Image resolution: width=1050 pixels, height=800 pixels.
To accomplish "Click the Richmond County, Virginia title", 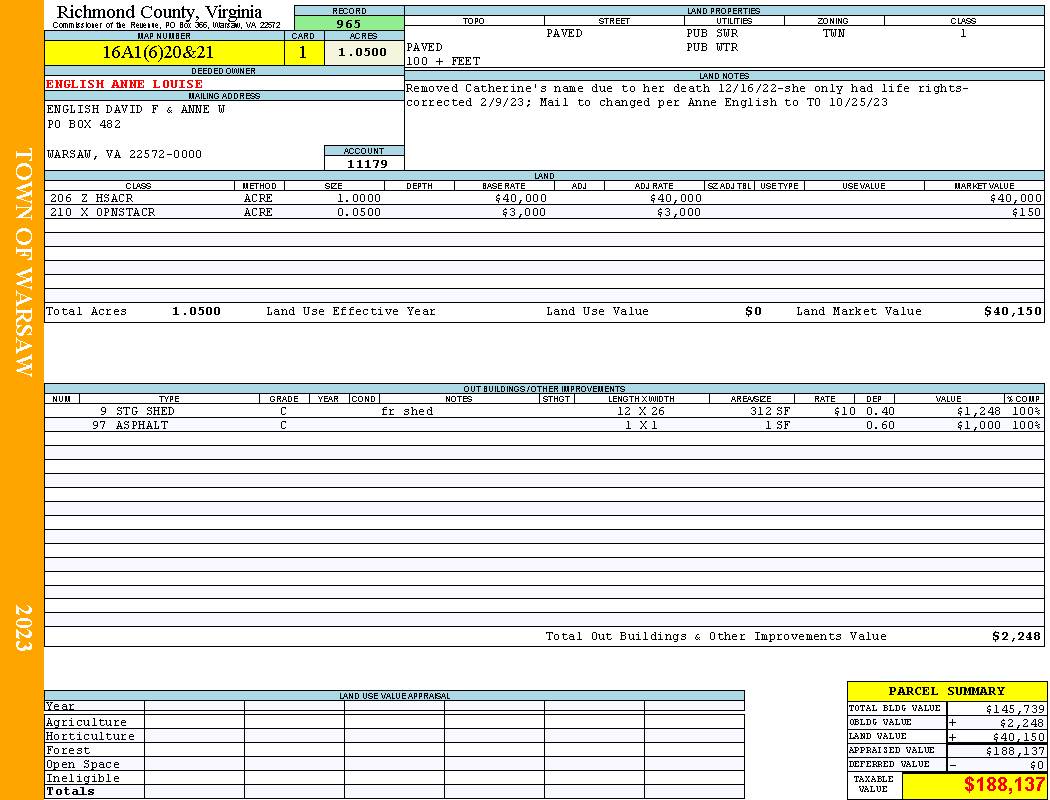I will point(159,11).
